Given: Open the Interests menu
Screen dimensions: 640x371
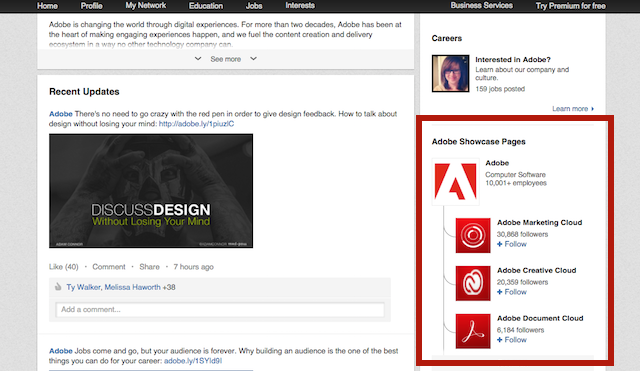Looking at the screenshot, I should point(300,6).
